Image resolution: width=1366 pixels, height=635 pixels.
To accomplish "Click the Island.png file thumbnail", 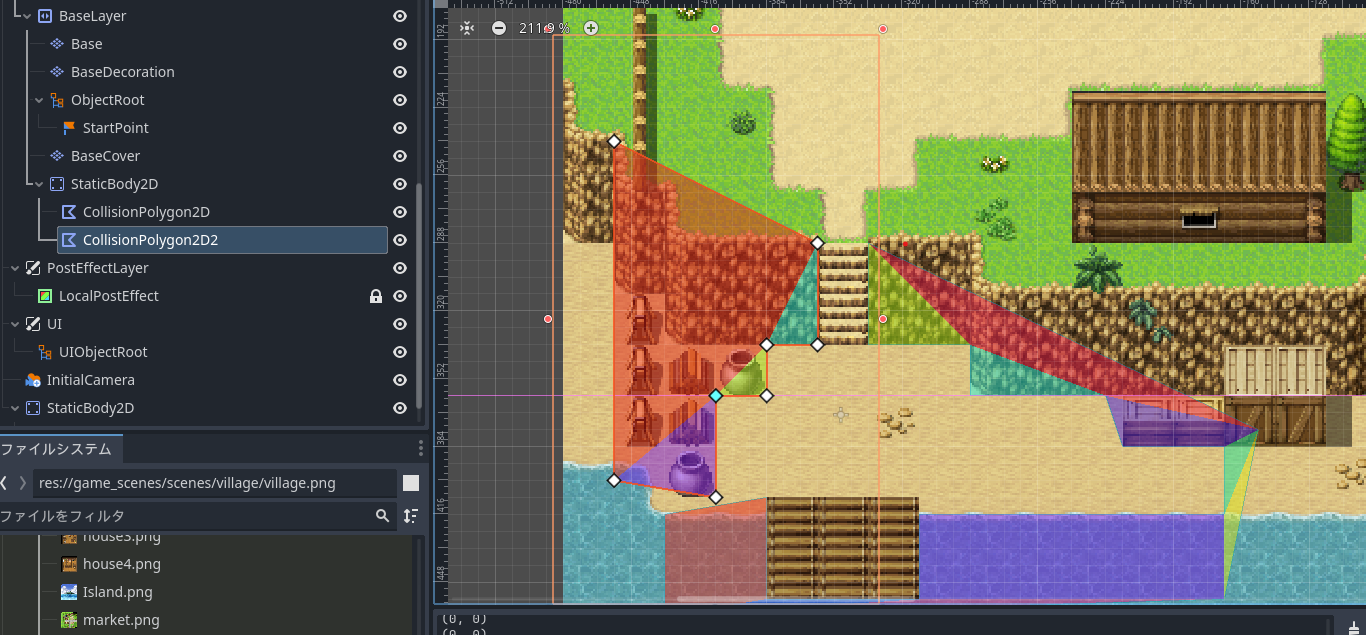I will (x=69, y=592).
